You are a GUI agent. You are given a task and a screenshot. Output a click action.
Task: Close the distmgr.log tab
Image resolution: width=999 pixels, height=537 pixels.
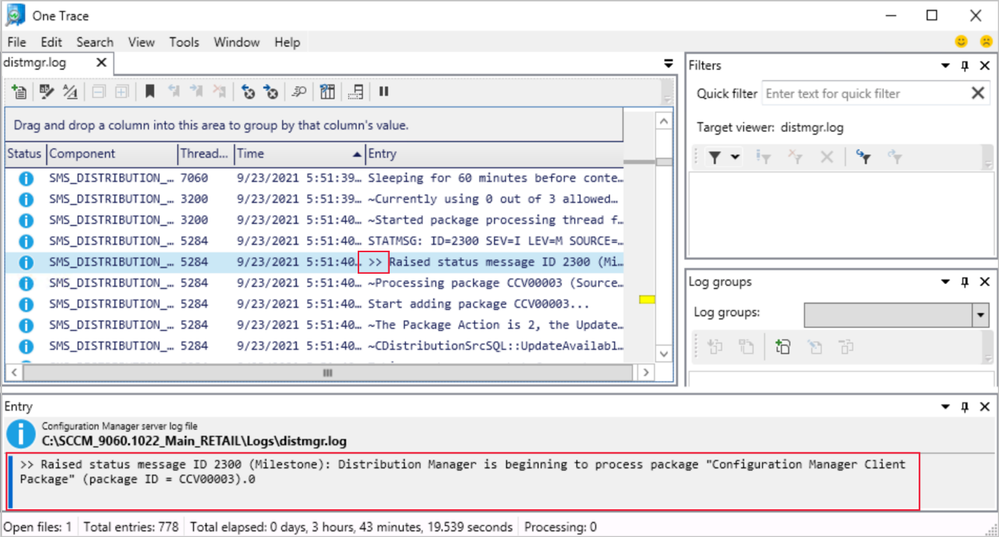click(x=101, y=62)
